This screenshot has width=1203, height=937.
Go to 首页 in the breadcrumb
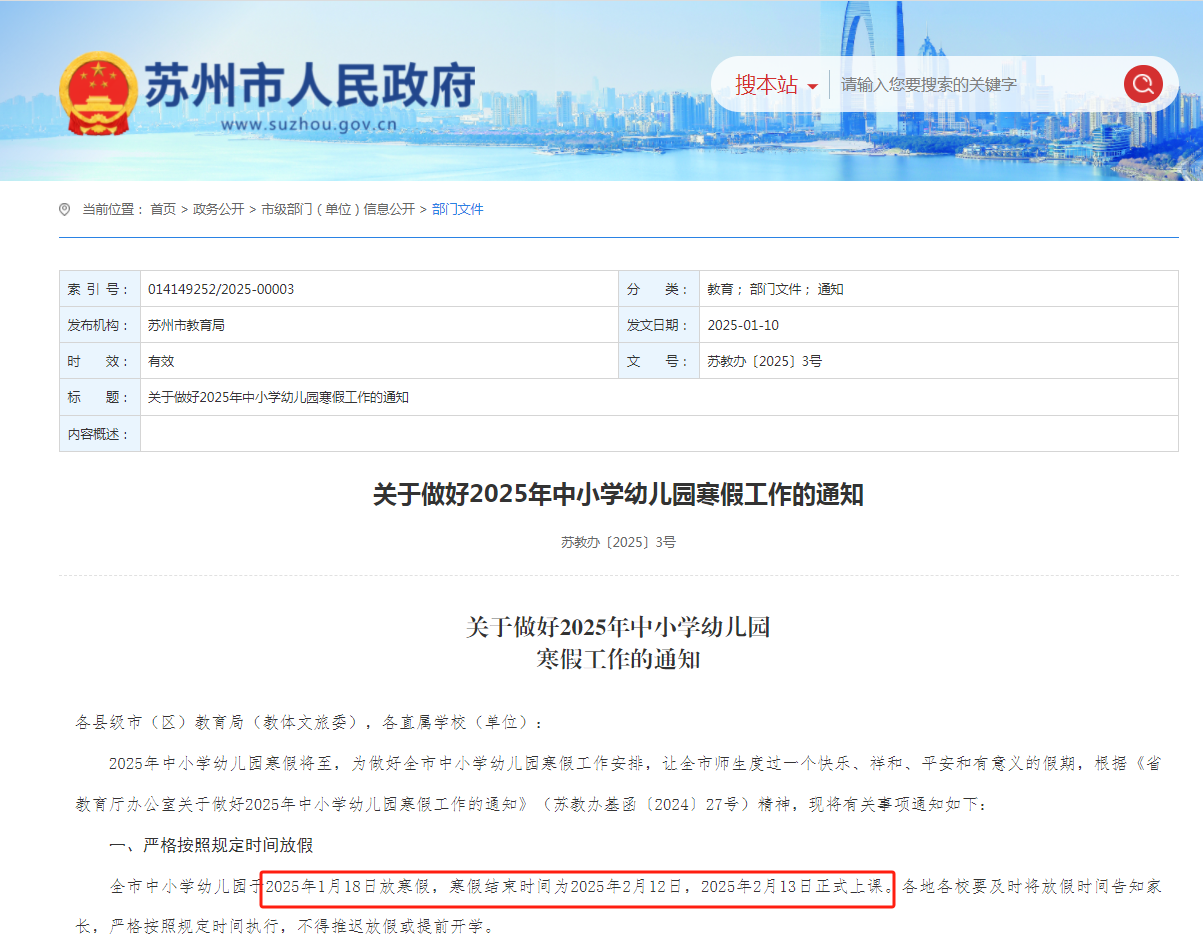pyautogui.click(x=163, y=209)
